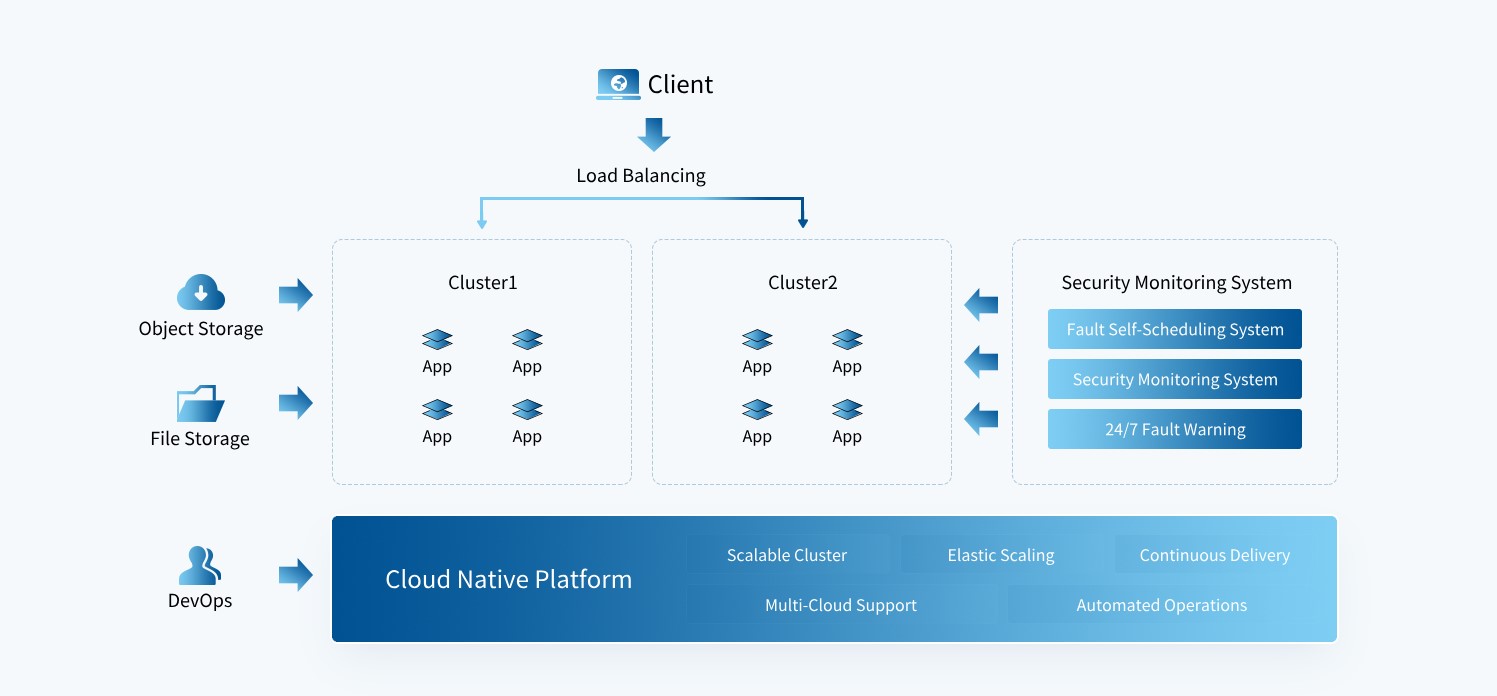This screenshot has height=696, width=1497.
Task: Click the Scalable Cluster box
Action: [787, 554]
